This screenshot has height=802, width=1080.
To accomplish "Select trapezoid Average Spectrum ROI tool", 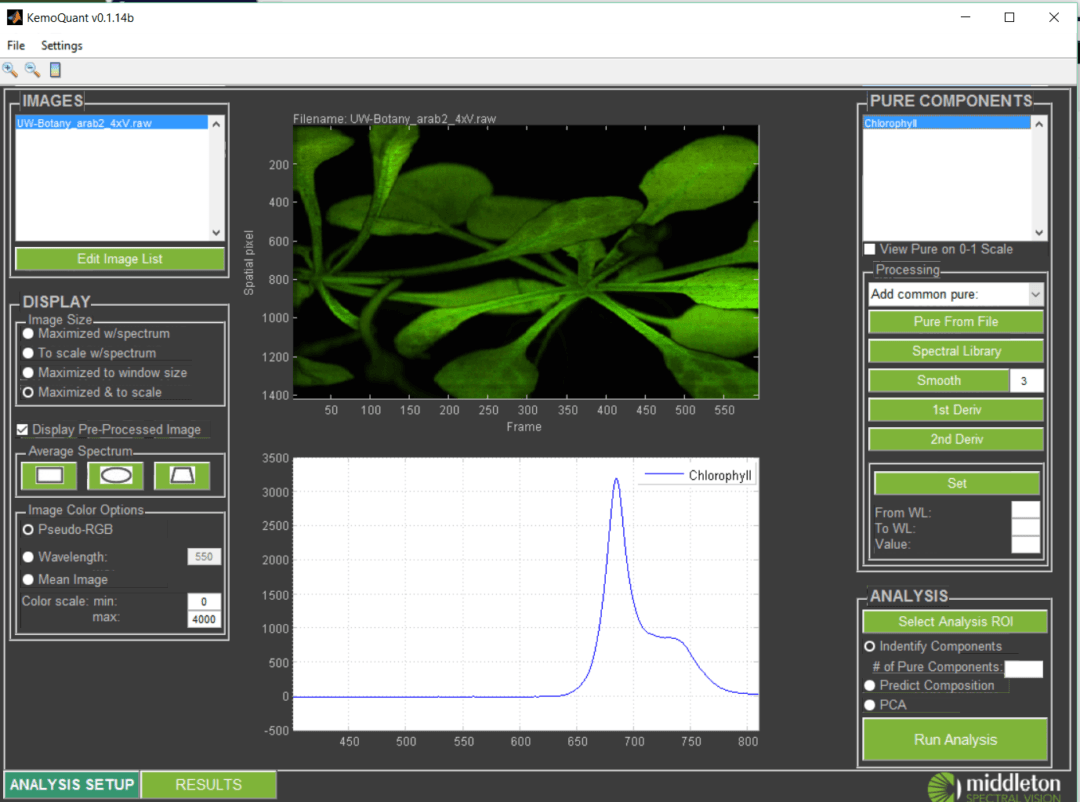I will pos(181,476).
